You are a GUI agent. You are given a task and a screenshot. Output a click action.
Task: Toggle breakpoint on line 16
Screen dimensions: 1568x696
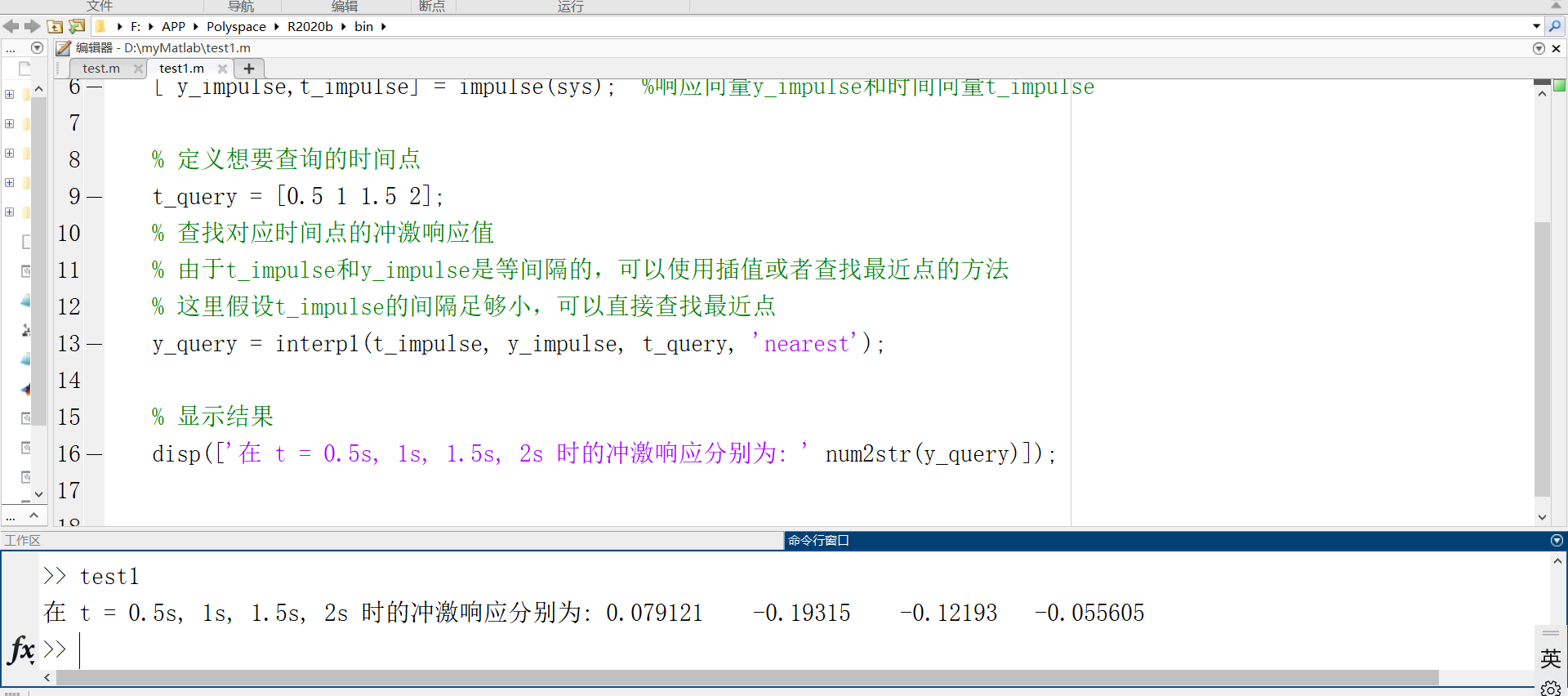tap(95, 454)
